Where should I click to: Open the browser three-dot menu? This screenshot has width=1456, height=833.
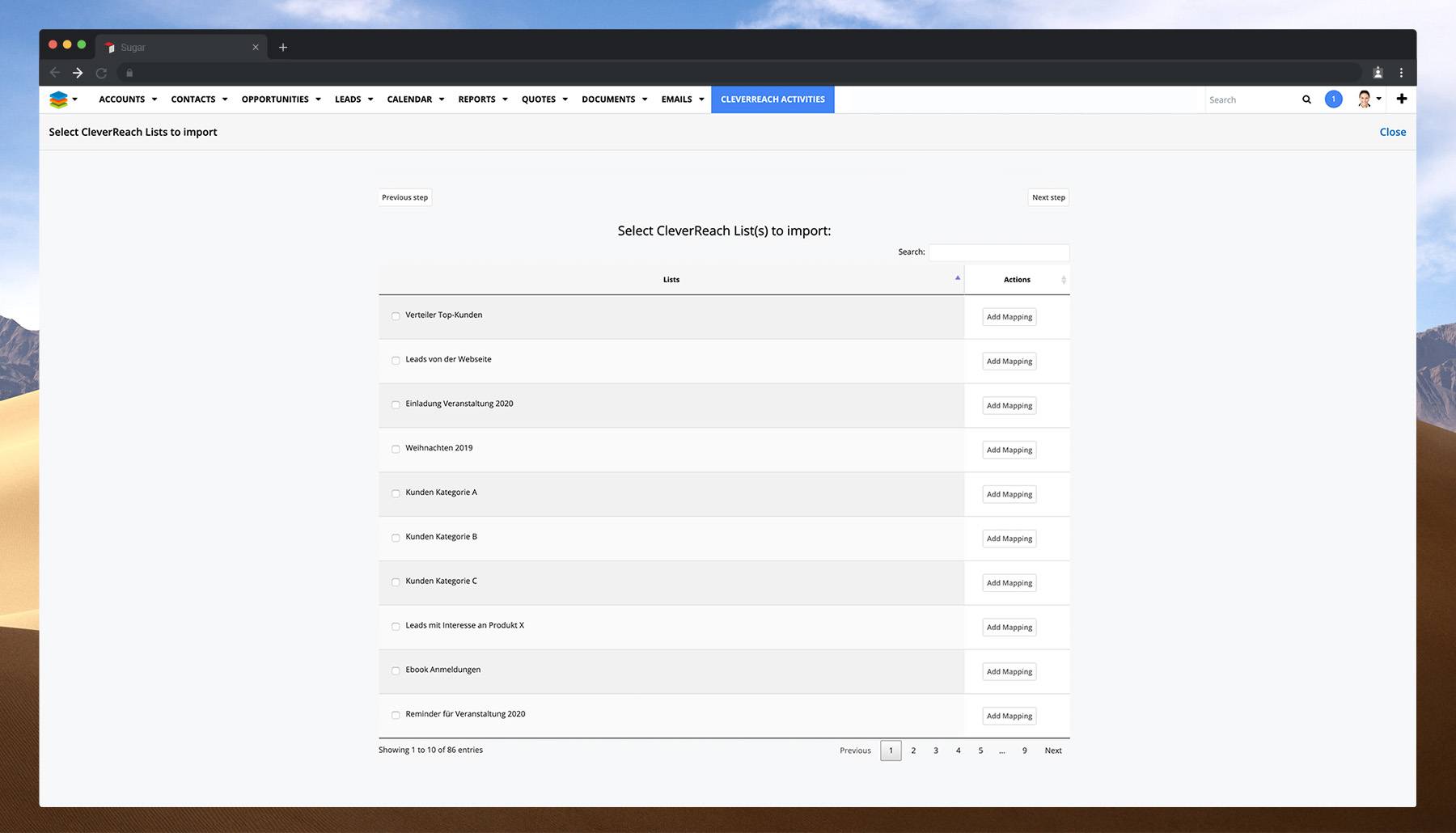[1401, 73]
